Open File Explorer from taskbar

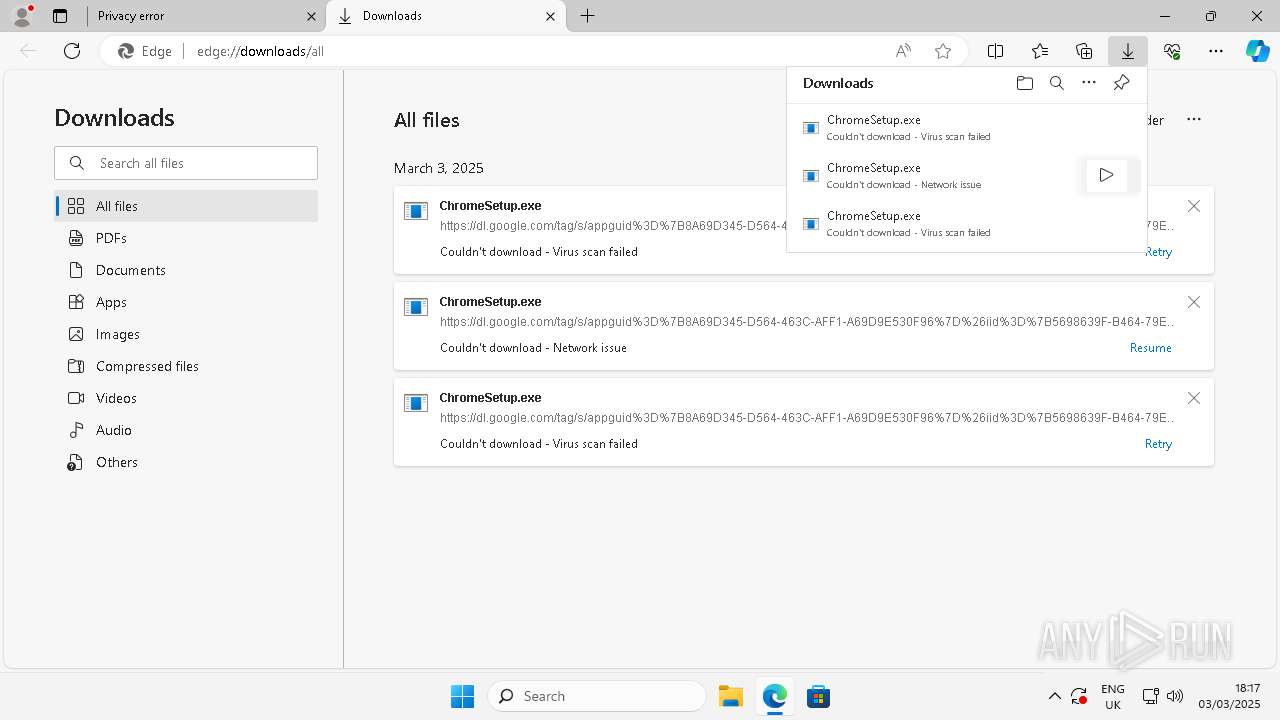coord(731,696)
